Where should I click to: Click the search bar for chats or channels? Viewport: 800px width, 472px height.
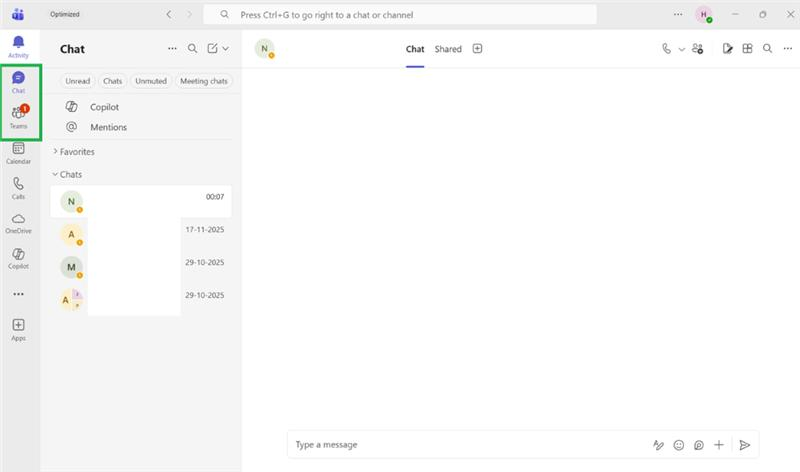click(399, 15)
